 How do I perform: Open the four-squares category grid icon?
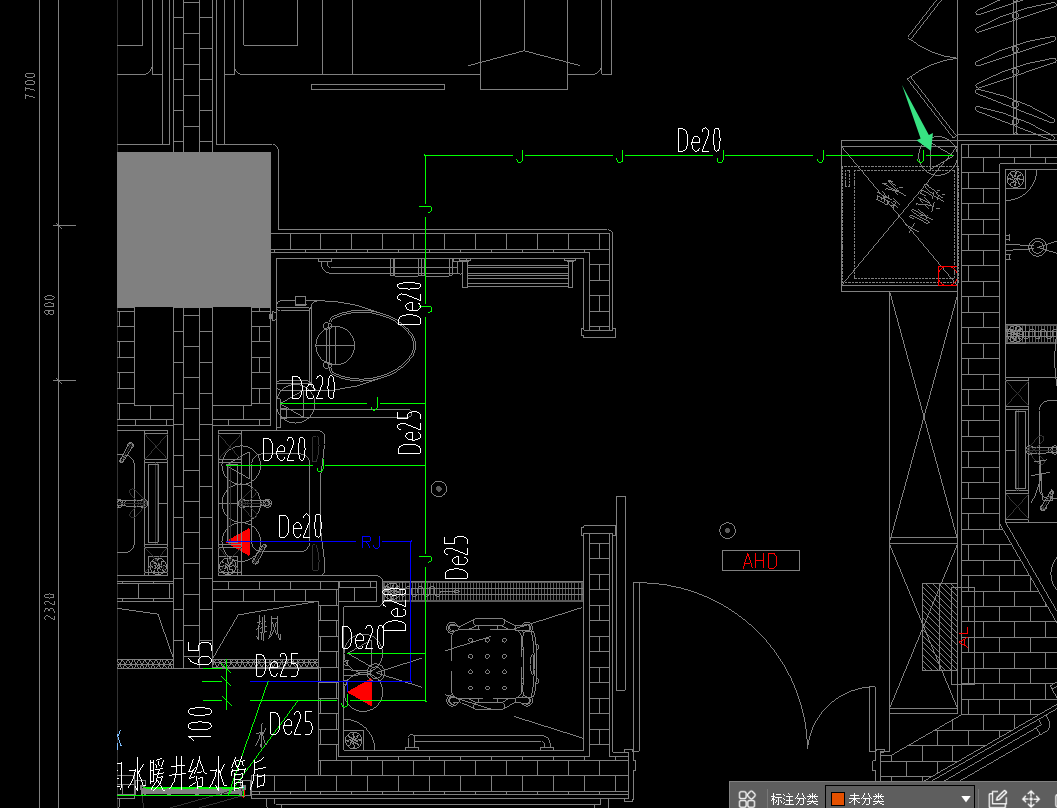746,799
